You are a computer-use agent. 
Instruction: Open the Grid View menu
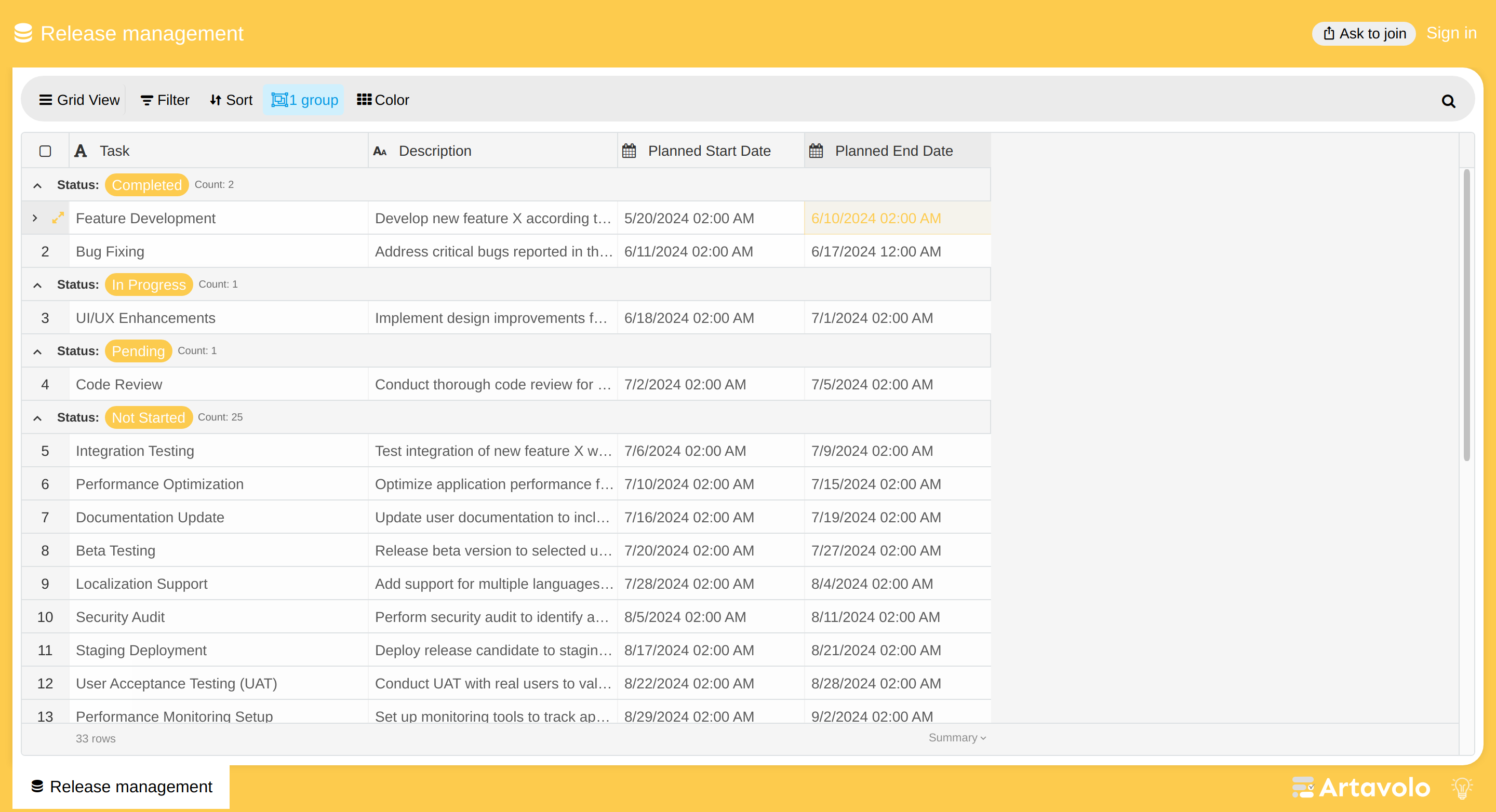(79, 100)
